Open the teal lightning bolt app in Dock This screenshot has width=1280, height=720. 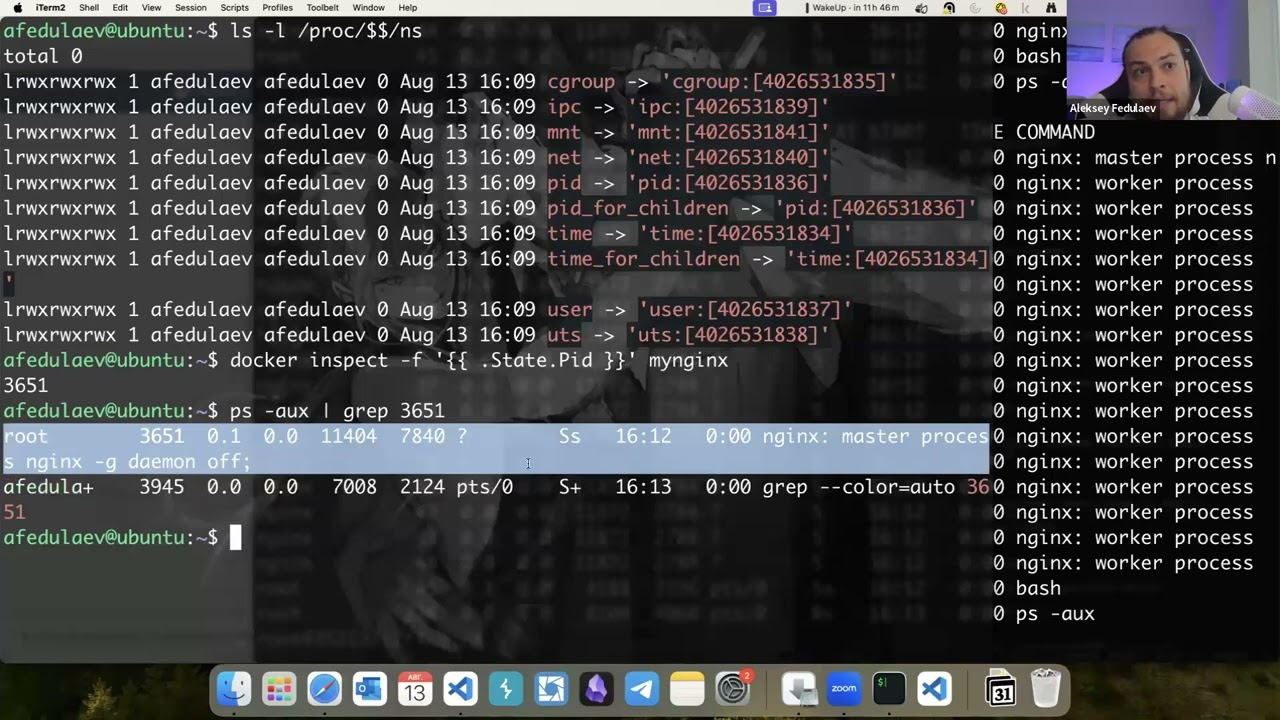(506, 689)
